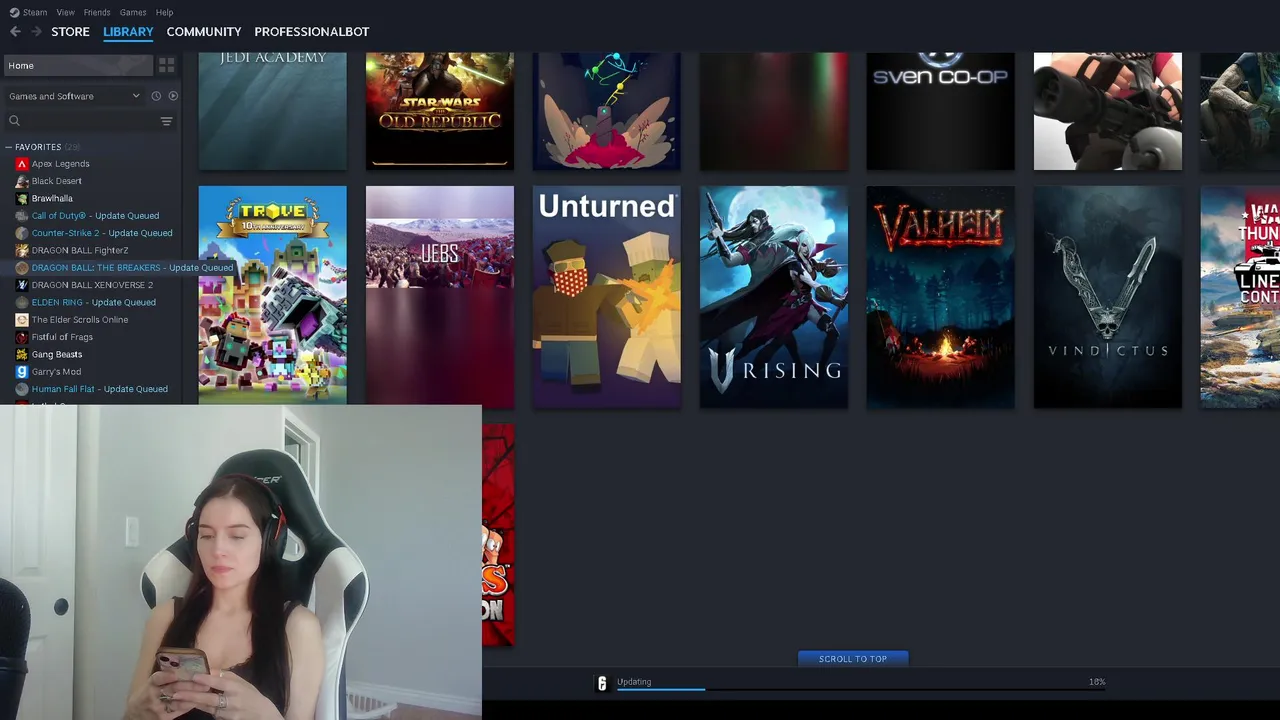Sort by recent activity clock icon
Screen dimensions: 1280x720
(156, 96)
